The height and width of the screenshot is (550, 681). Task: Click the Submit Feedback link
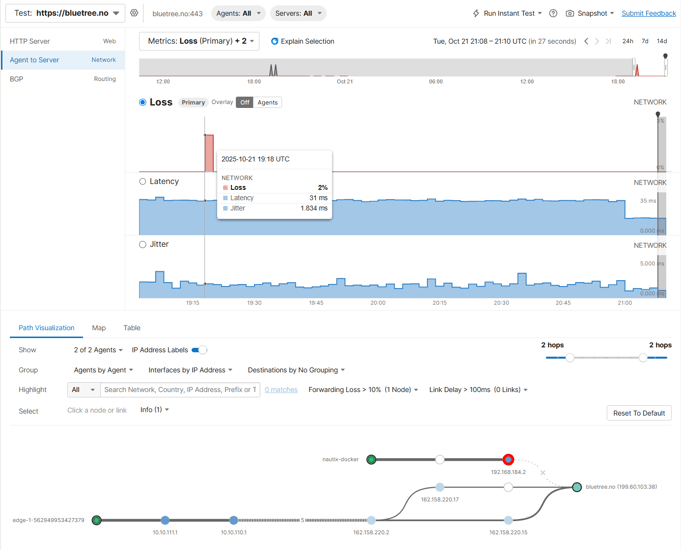click(x=648, y=14)
